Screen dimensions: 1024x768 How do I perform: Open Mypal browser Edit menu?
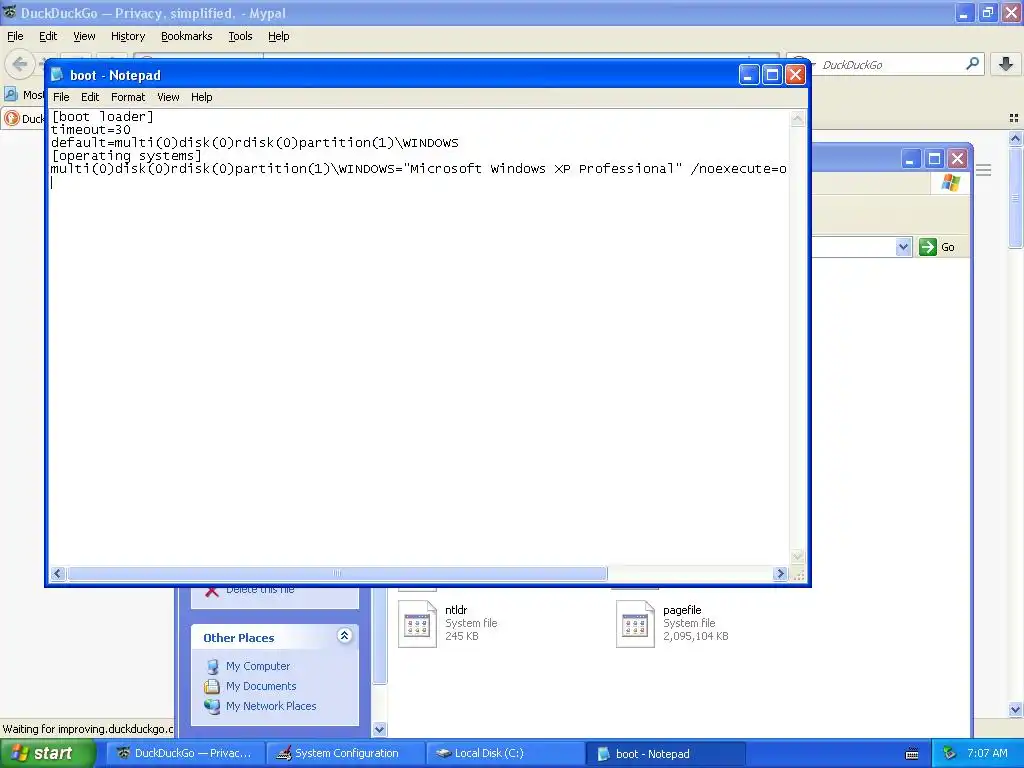coord(48,37)
